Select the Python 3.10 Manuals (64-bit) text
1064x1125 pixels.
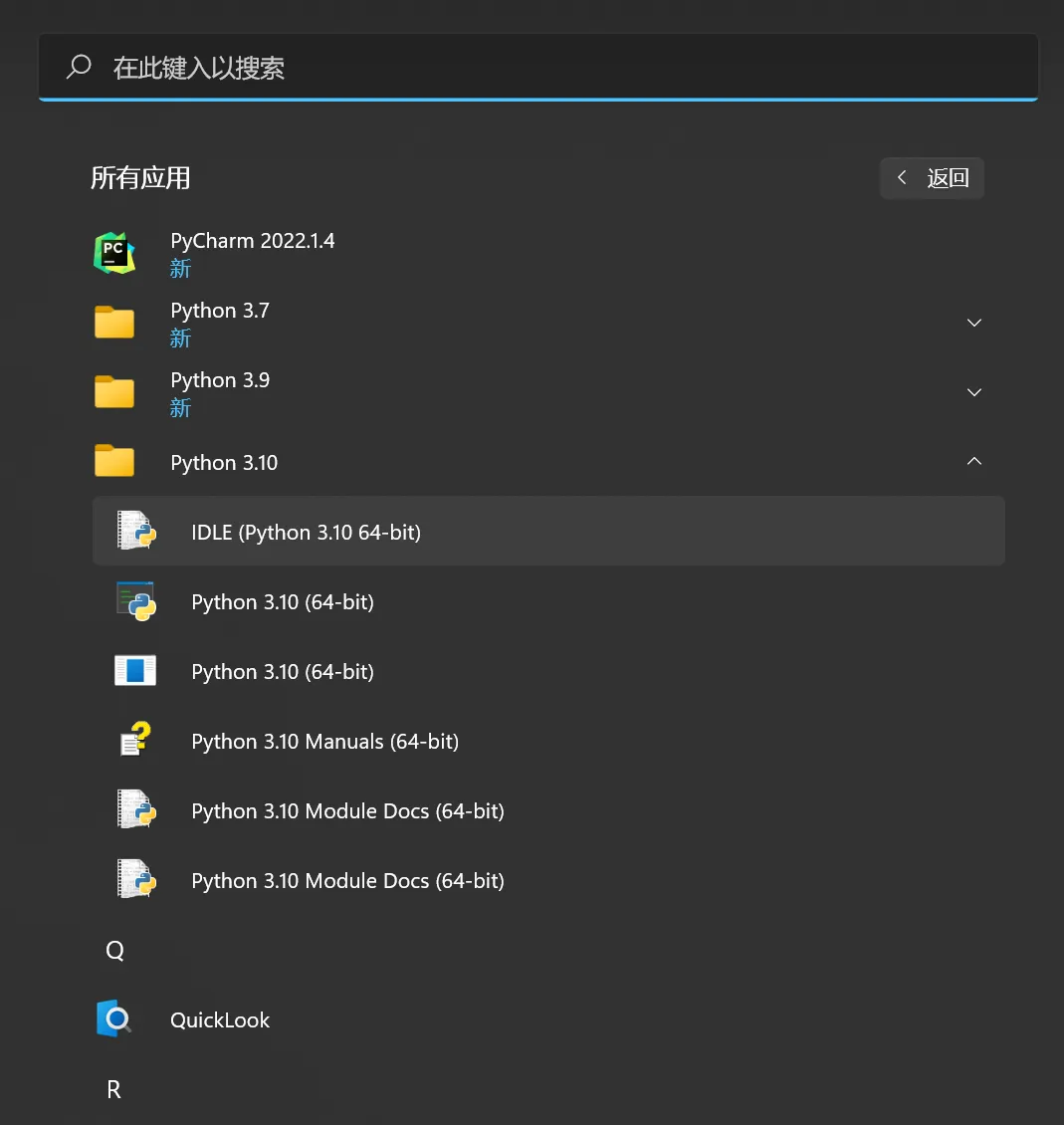pyautogui.click(x=324, y=742)
